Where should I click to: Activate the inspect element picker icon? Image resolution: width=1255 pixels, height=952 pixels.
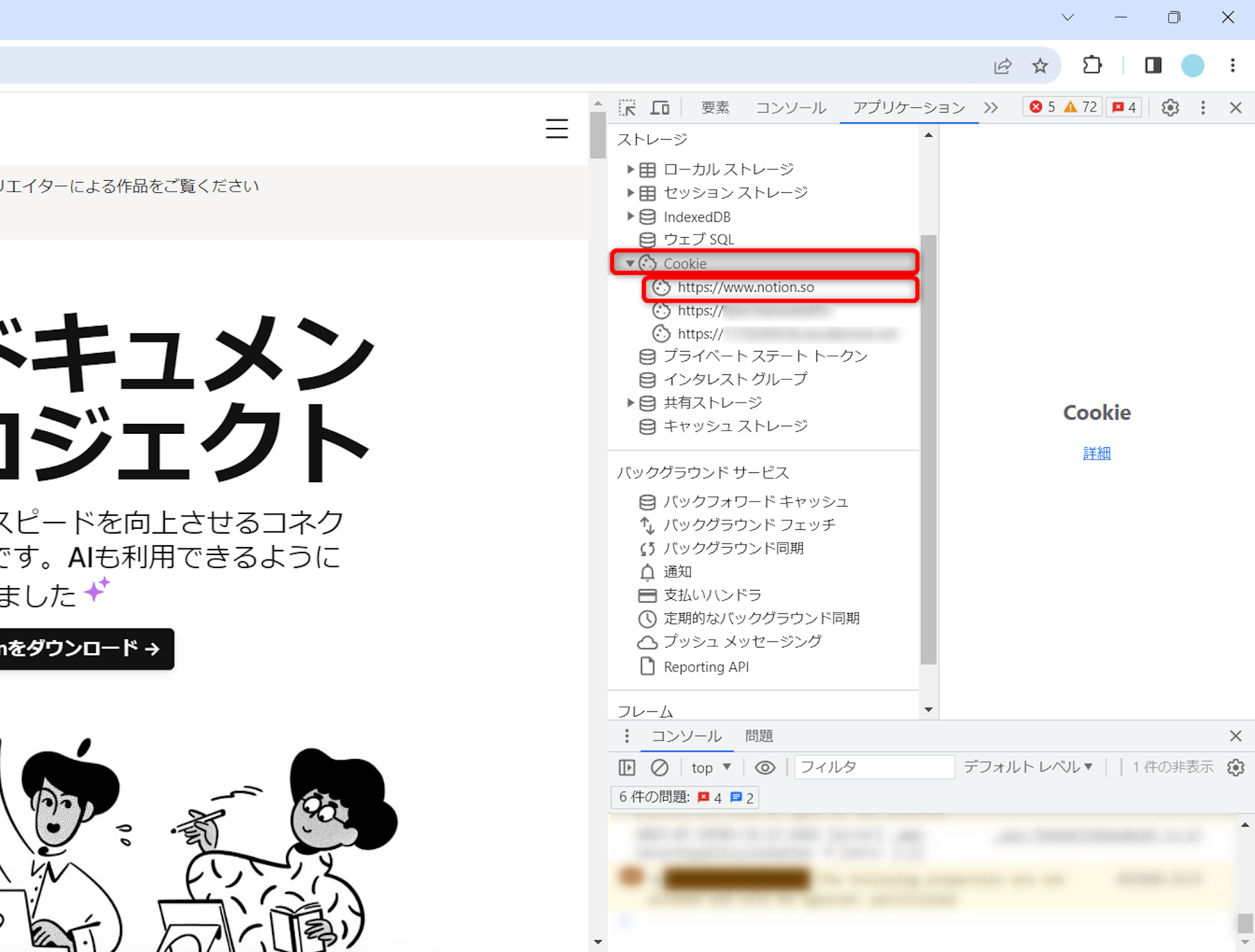tap(627, 108)
